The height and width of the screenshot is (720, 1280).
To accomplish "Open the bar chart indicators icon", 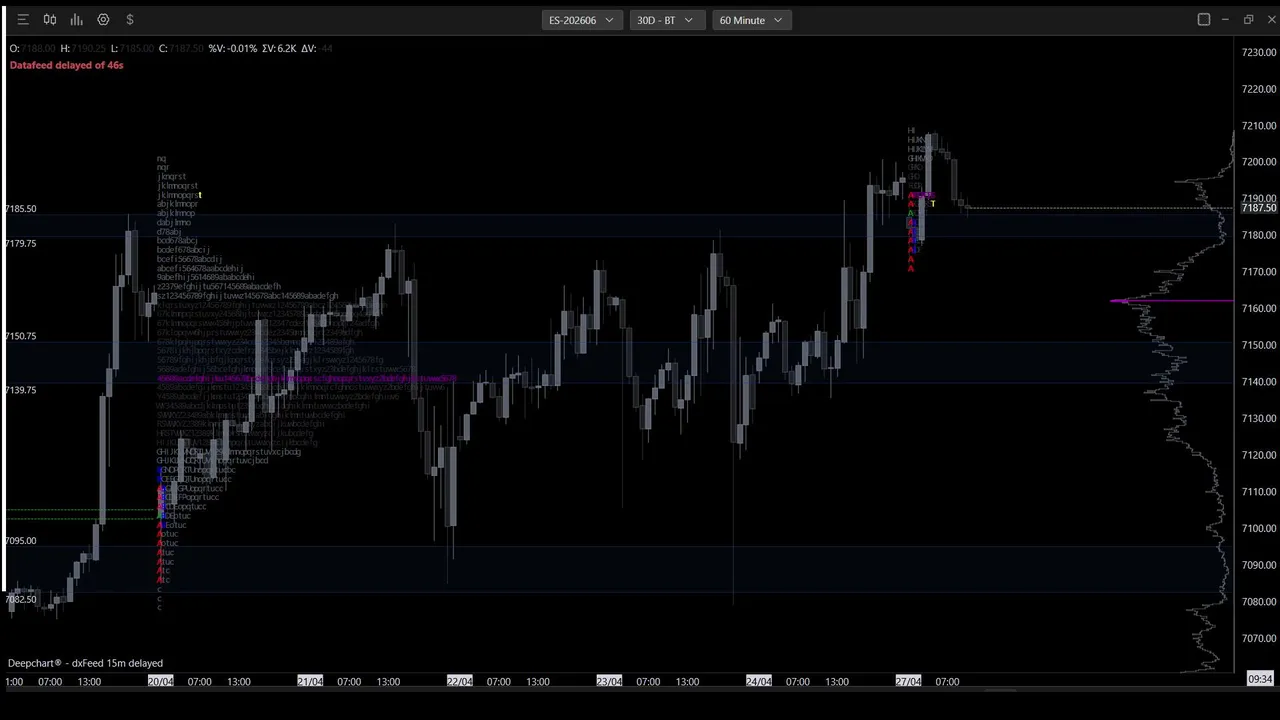I will 76,19.
